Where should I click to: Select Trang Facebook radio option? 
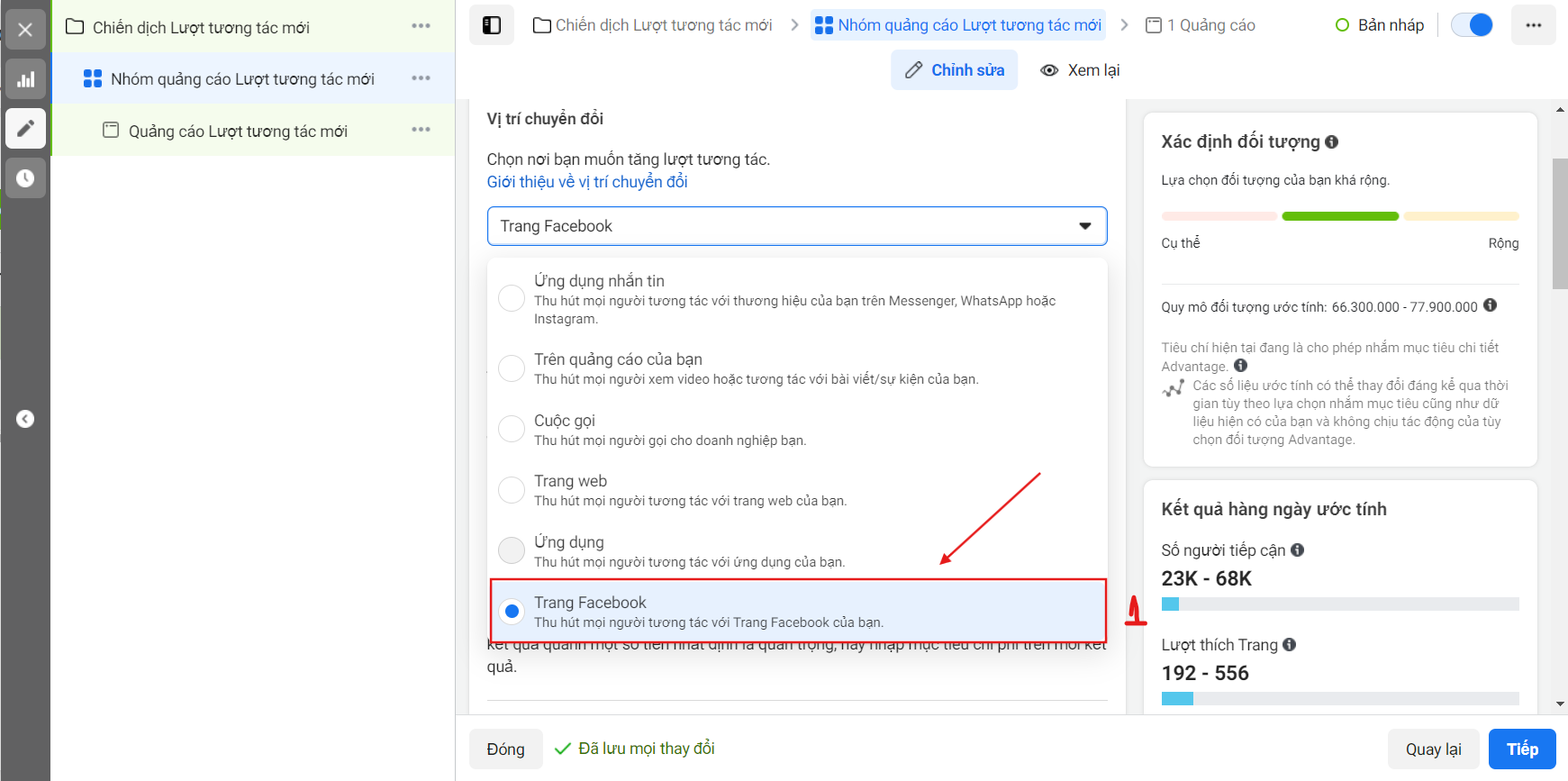pos(512,611)
